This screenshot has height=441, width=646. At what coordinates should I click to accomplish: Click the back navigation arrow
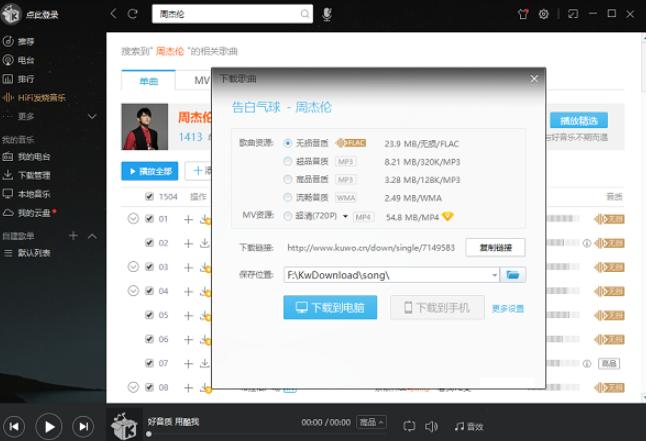pyautogui.click(x=113, y=14)
